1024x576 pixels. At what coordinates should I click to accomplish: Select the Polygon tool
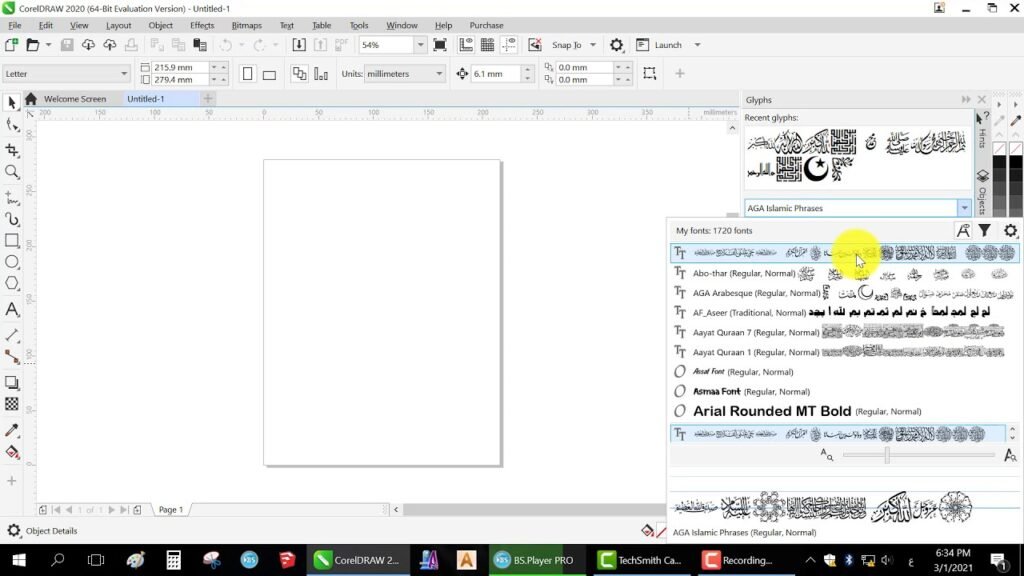(12, 283)
